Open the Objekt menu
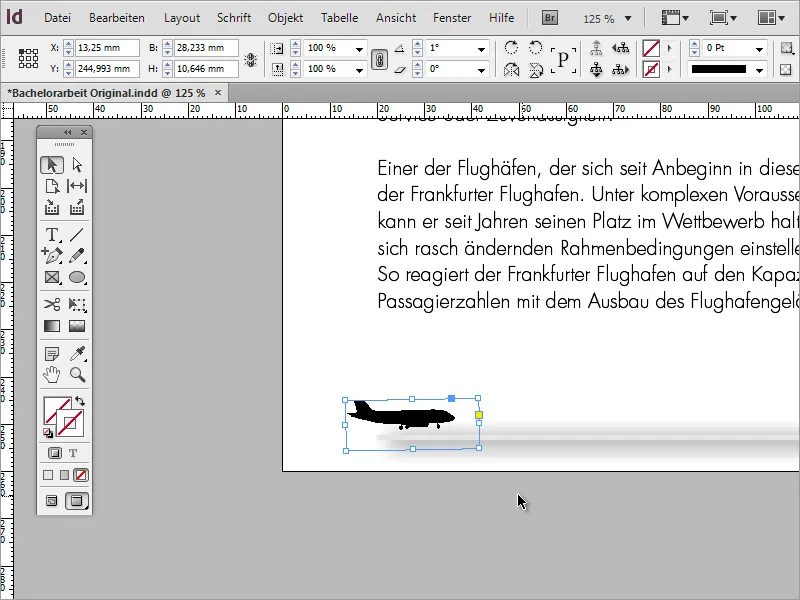 coord(285,18)
